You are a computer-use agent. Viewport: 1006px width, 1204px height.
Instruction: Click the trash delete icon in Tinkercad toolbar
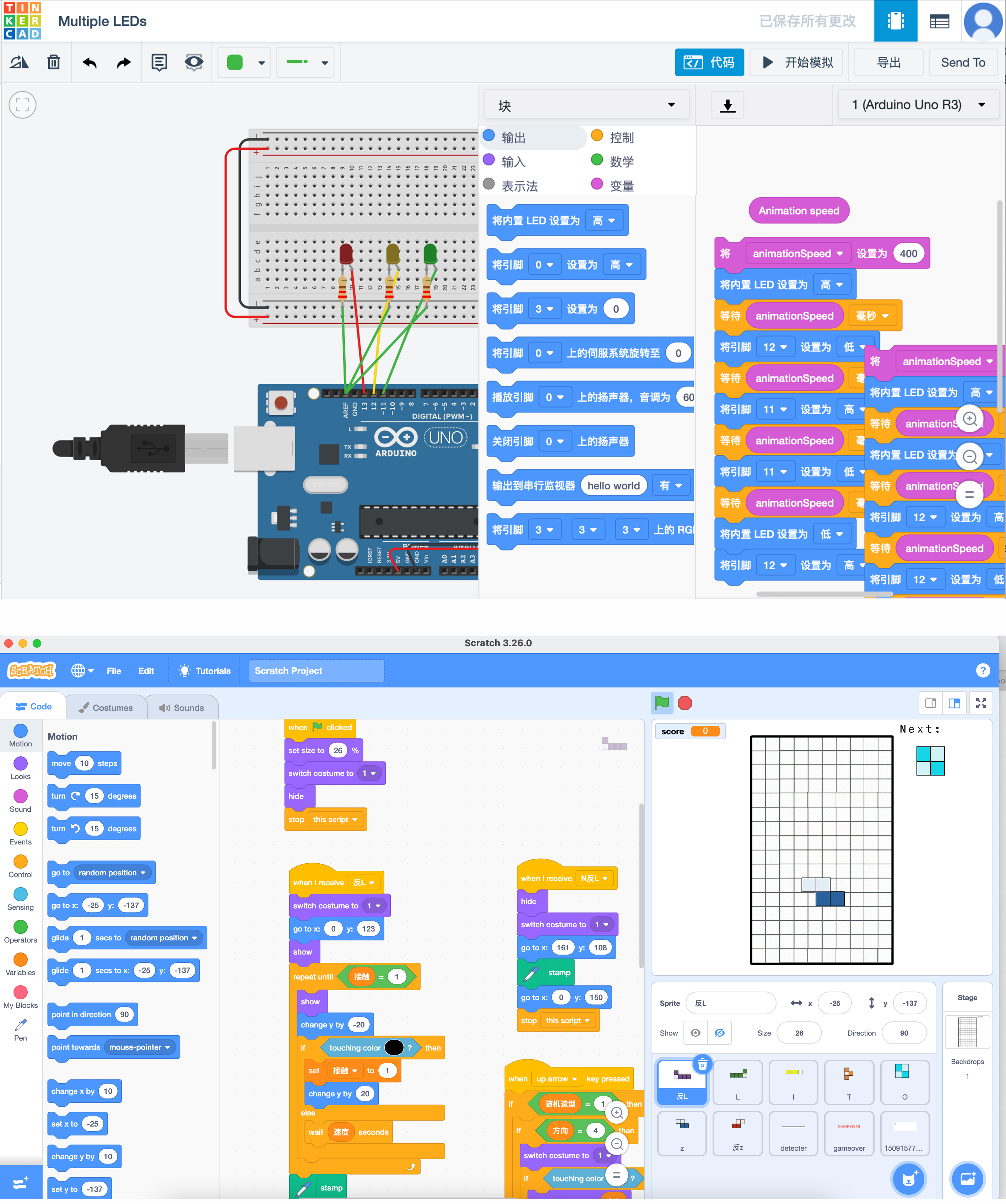tap(54, 62)
